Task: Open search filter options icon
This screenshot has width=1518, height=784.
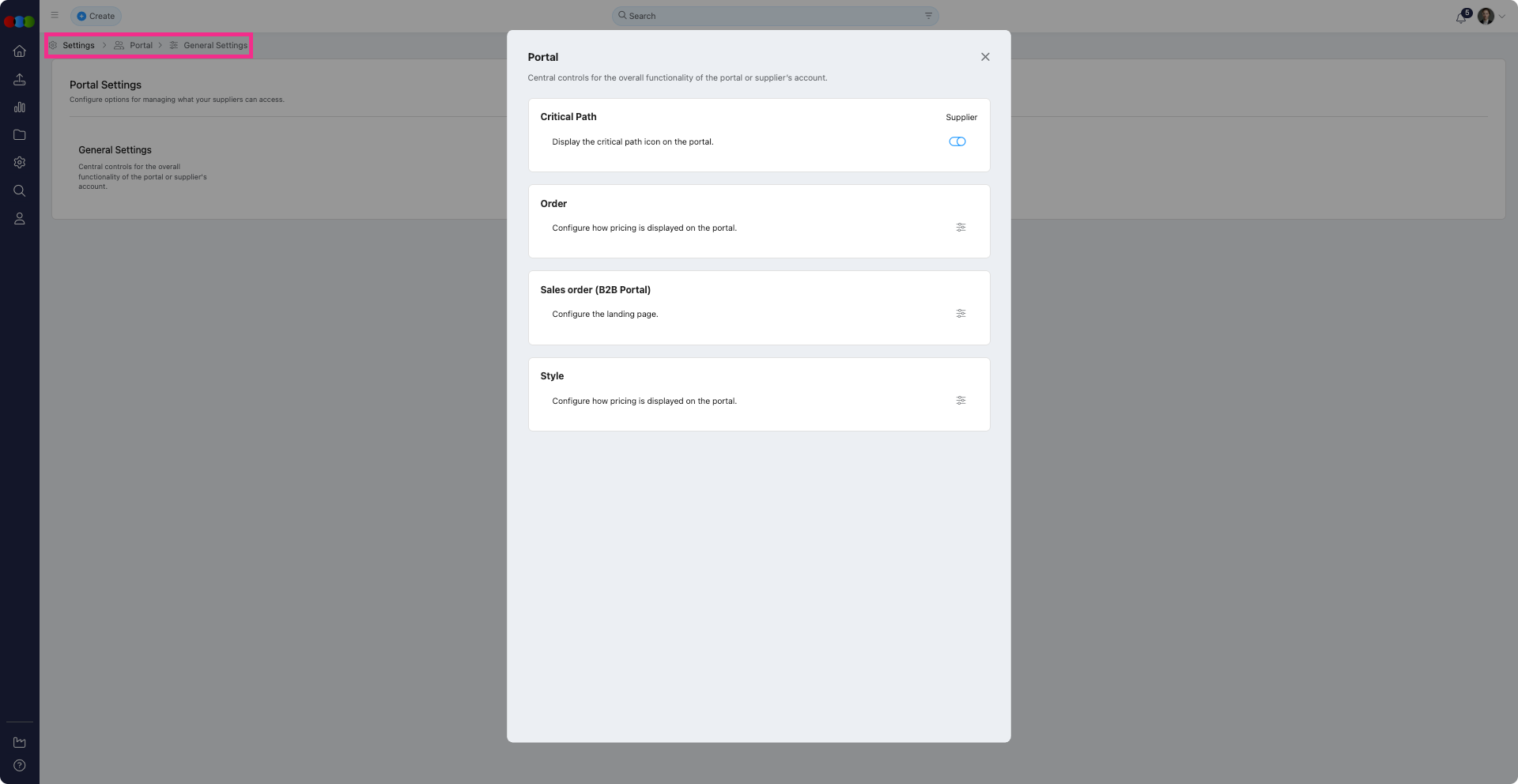Action: tap(928, 16)
